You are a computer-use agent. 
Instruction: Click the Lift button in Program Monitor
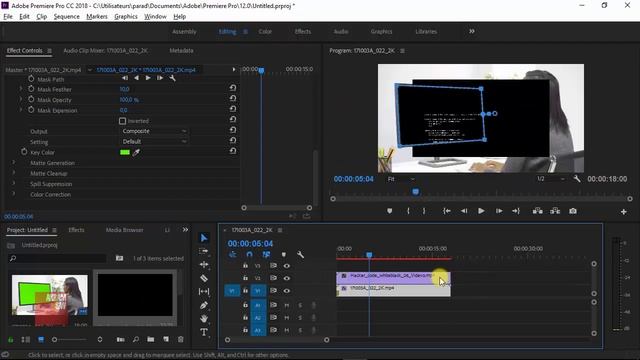click(x=538, y=211)
